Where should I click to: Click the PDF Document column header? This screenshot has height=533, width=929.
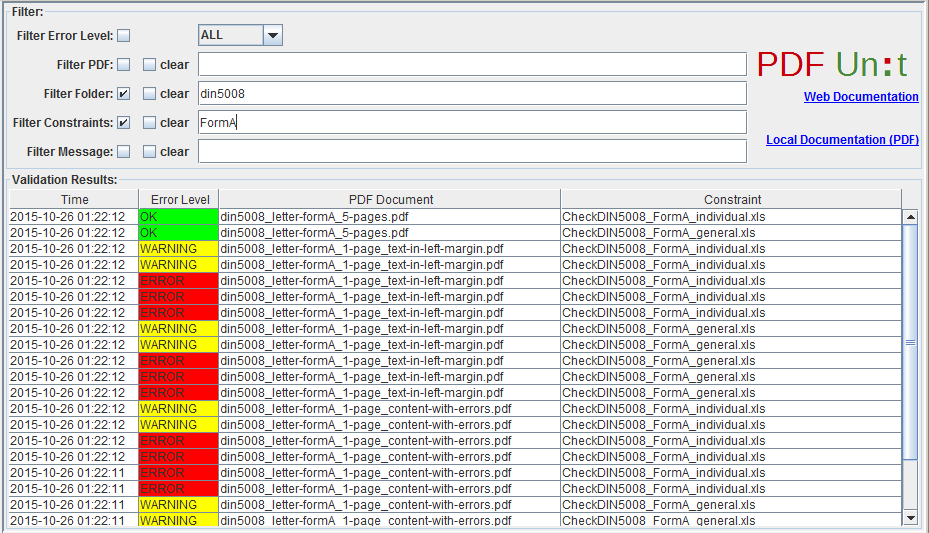tap(390, 200)
